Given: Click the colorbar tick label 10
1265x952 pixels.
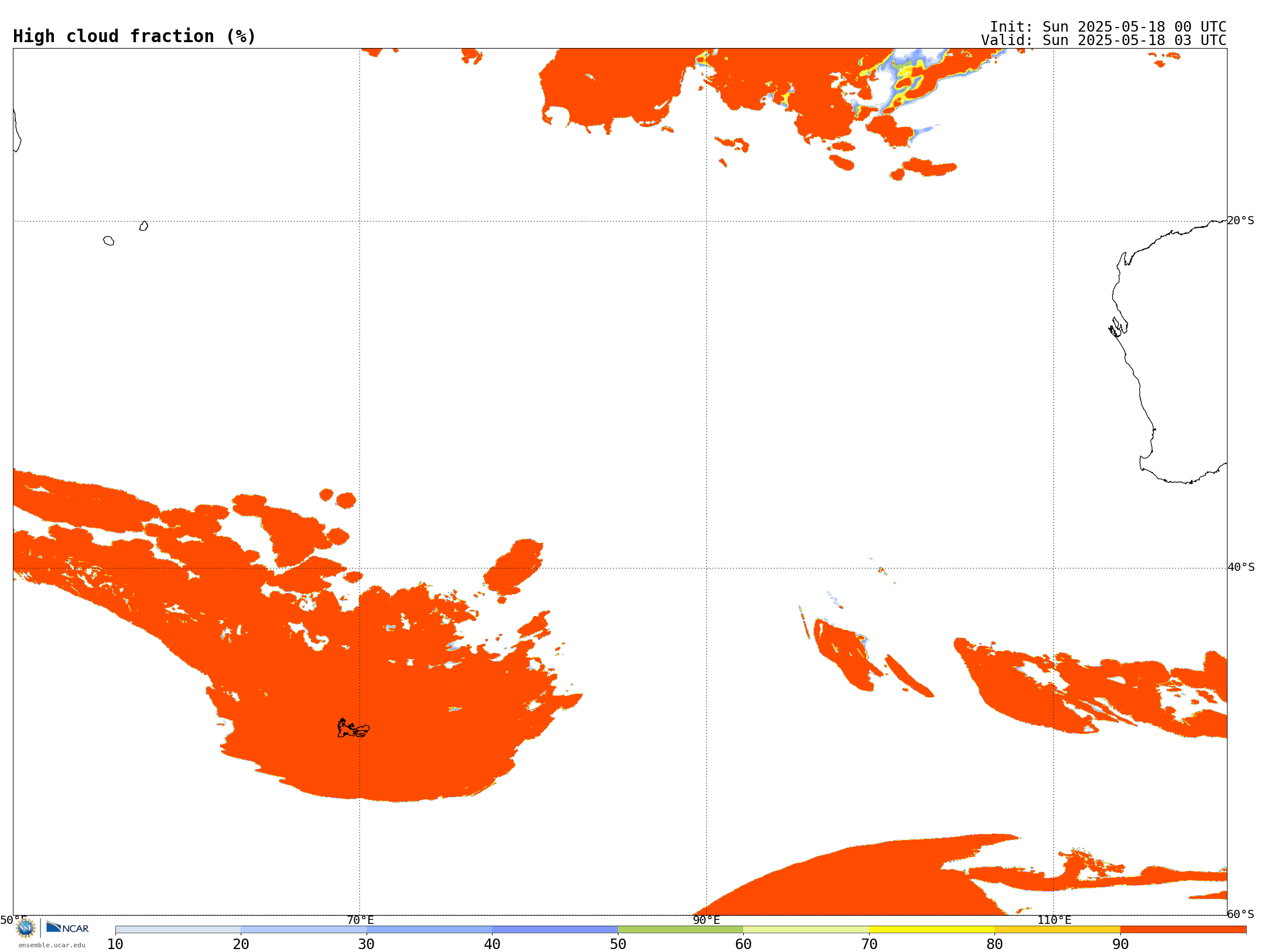Looking at the screenshot, I should pos(115,944).
